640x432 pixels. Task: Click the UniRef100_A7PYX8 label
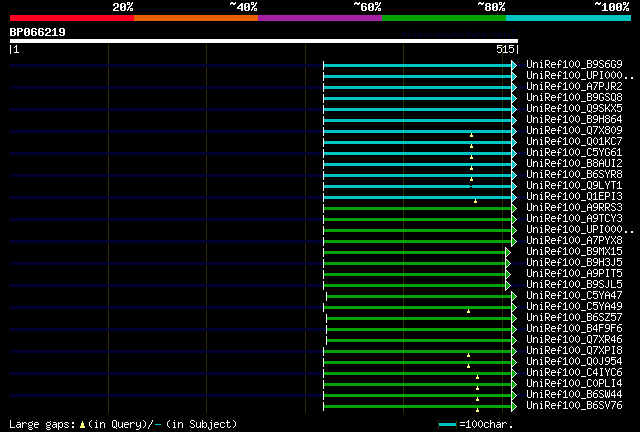tap(574, 241)
